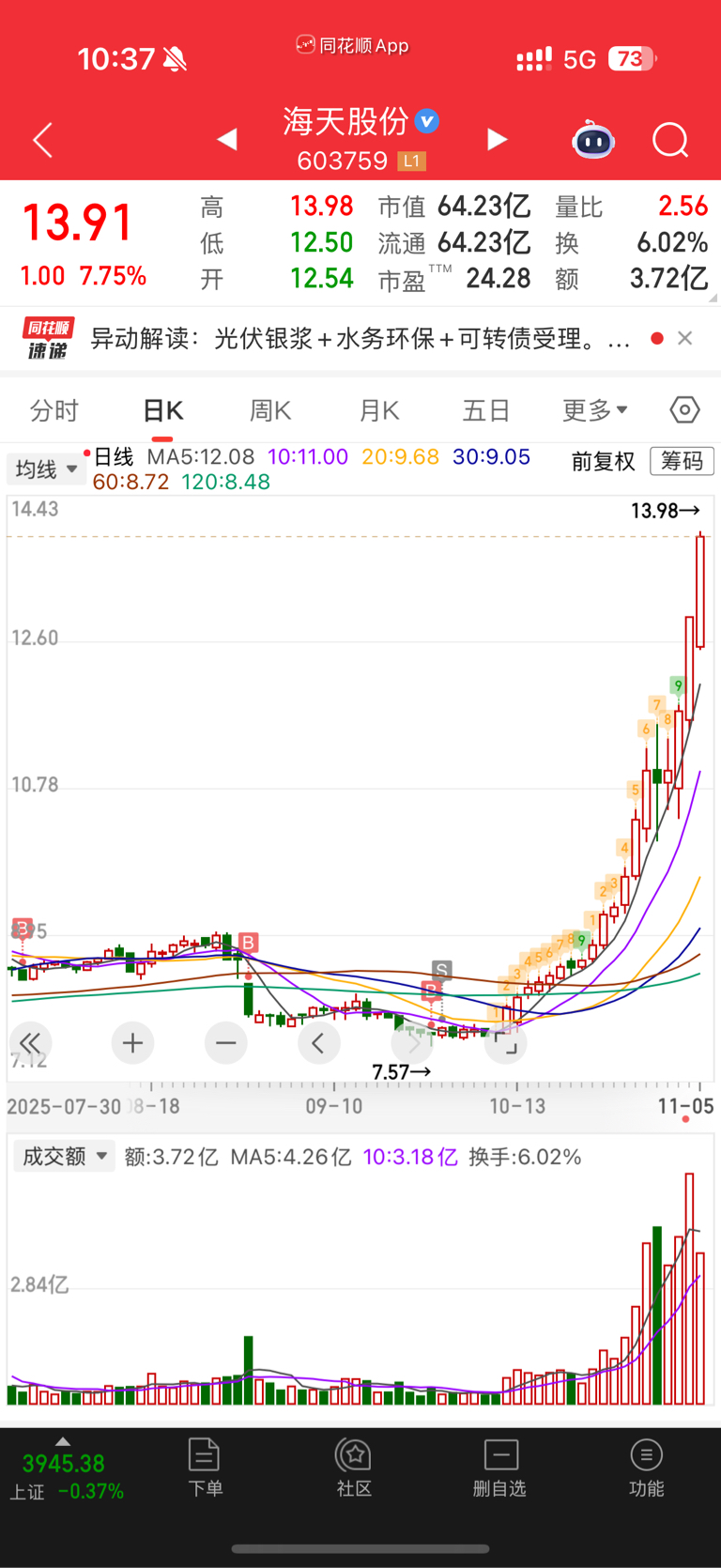Tap the 5G signal indicator in status bar
The height and width of the screenshot is (1568, 721).
coord(579,60)
